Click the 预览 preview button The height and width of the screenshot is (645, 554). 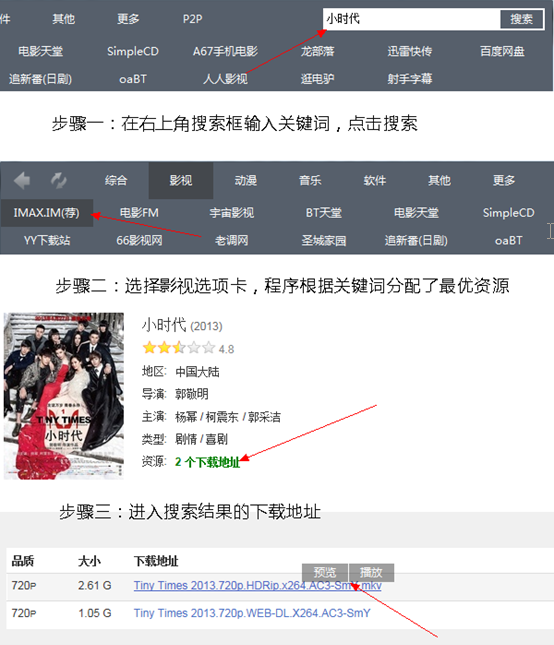pyautogui.click(x=325, y=572)
